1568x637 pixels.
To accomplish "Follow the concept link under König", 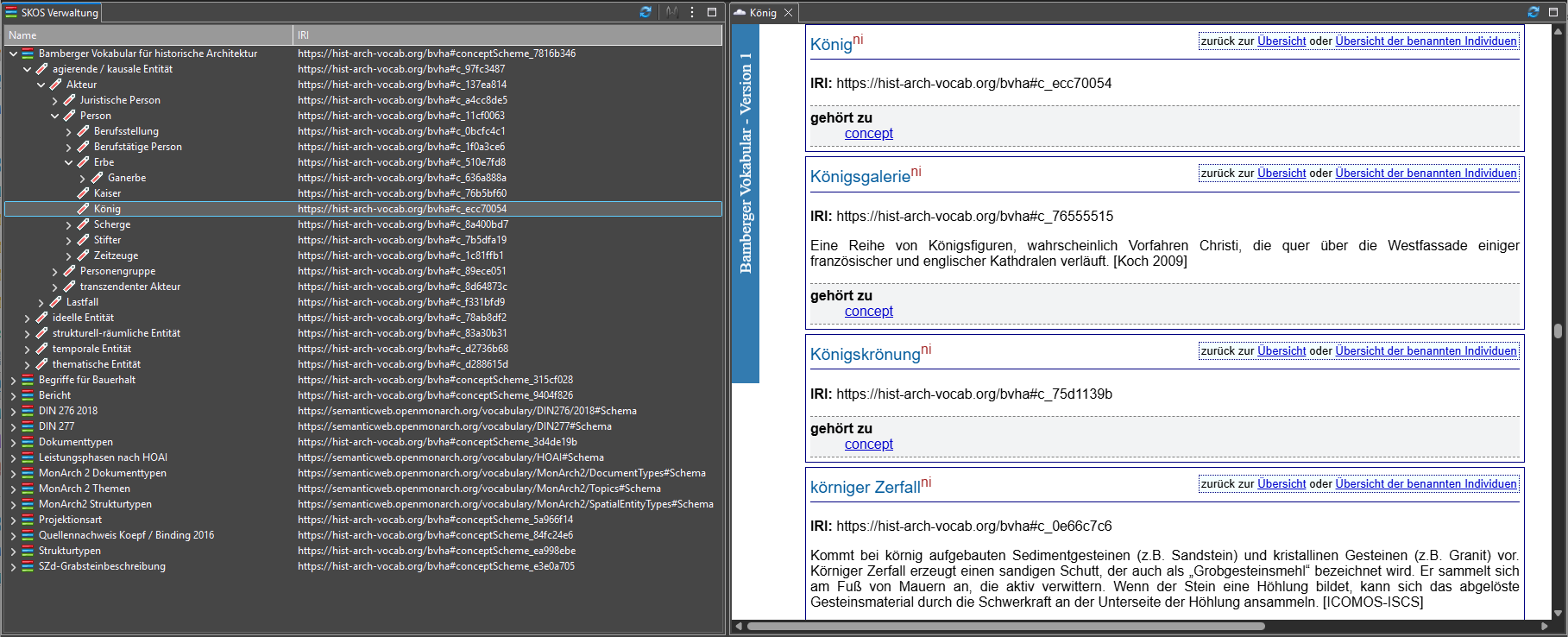I will click(x=868, y=133).
